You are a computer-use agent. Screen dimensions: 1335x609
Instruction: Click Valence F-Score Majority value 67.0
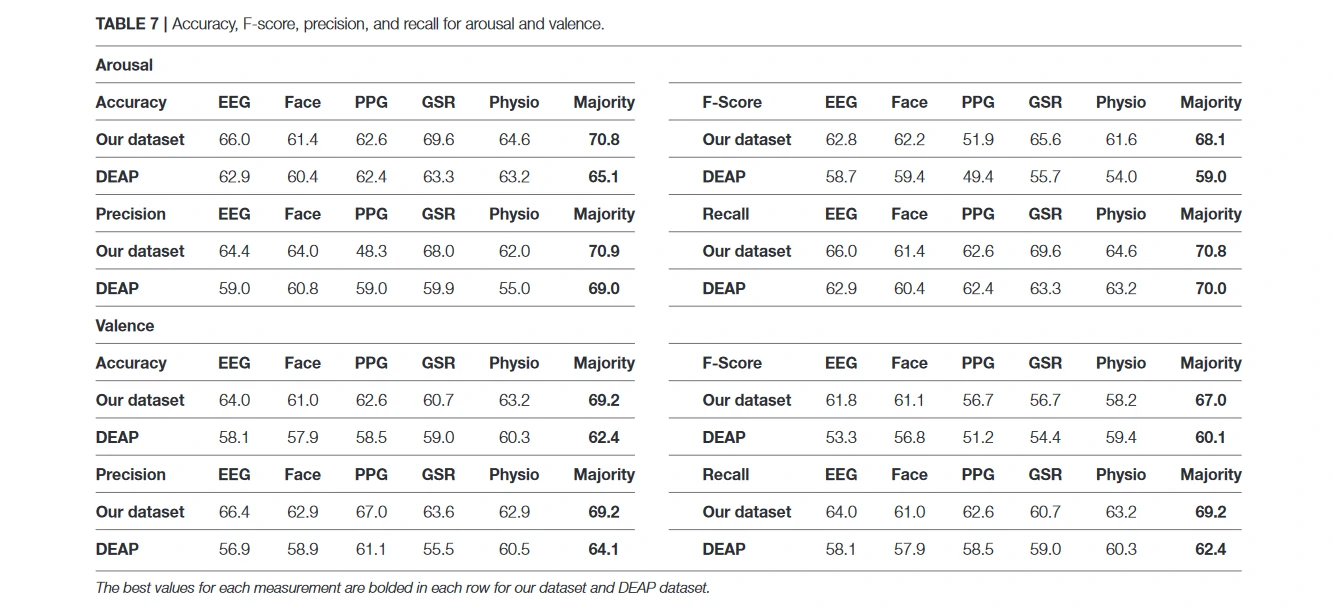pos(1210,400)
